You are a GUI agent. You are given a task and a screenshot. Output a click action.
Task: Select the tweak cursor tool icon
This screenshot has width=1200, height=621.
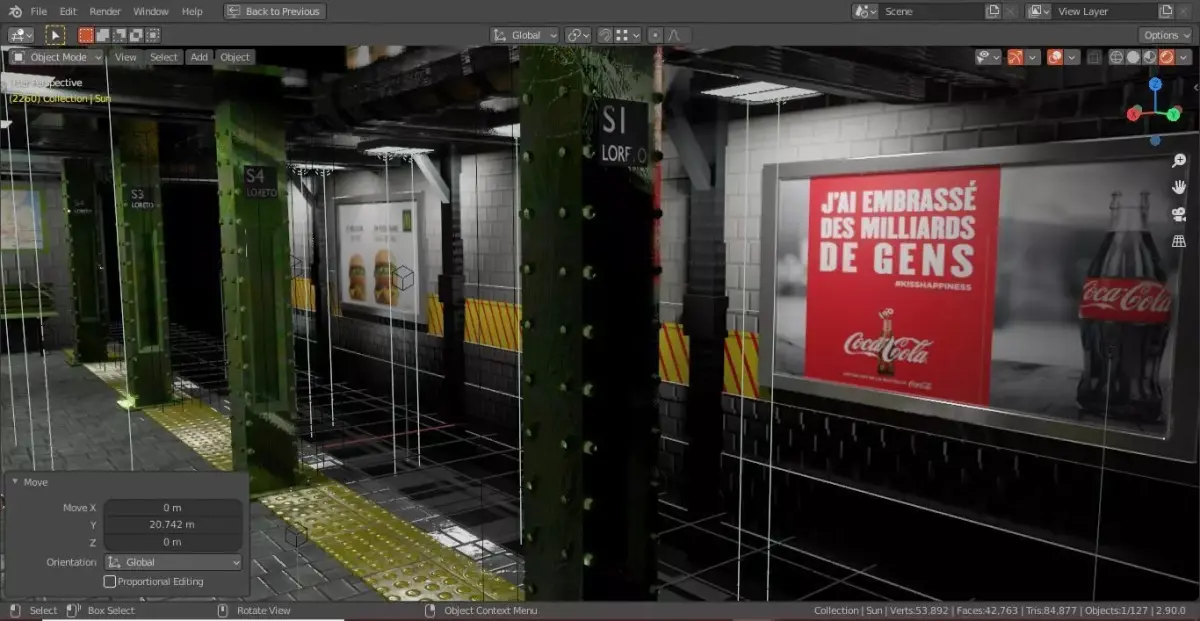pos(54,35)
